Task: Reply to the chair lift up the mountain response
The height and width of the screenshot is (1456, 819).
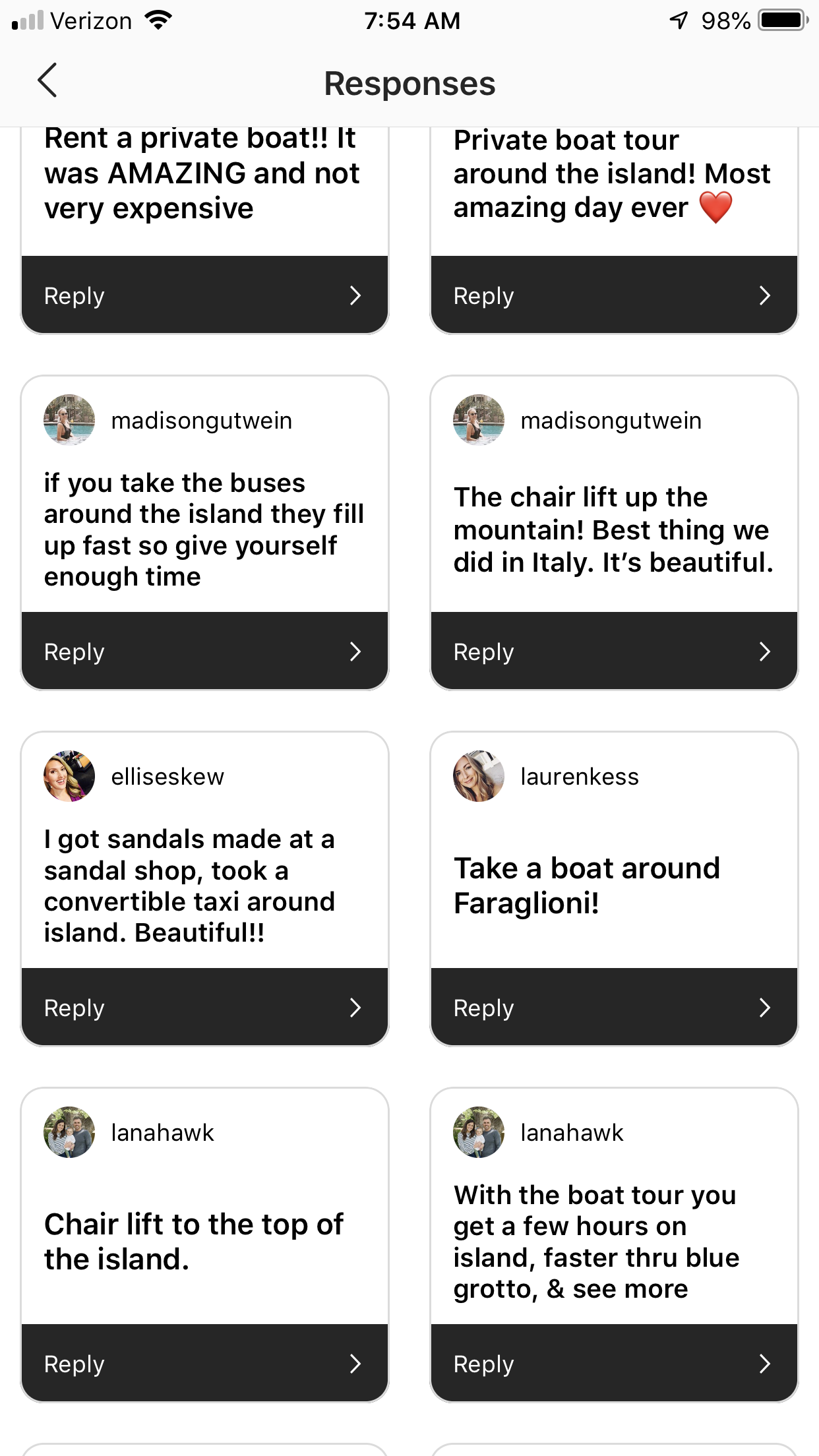Action: point(614,652)
